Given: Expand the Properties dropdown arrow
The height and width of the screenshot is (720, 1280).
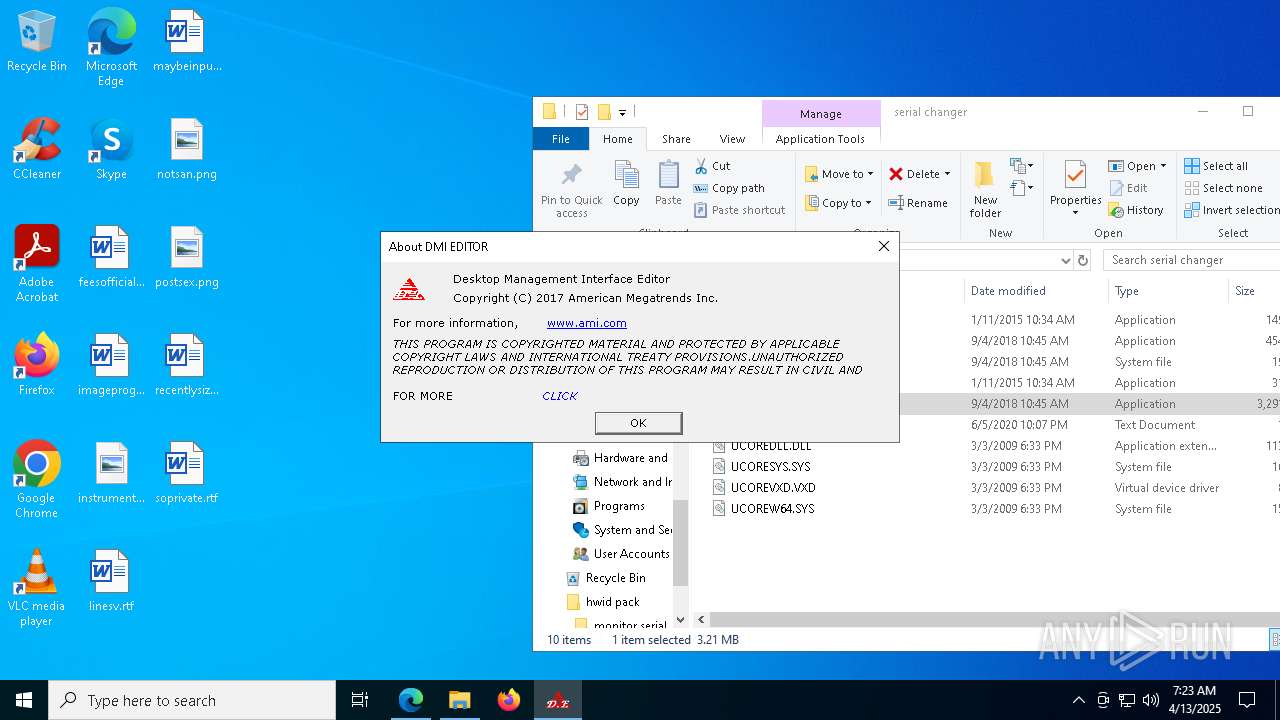Looking at the screenshot, I should [1076, 212].
